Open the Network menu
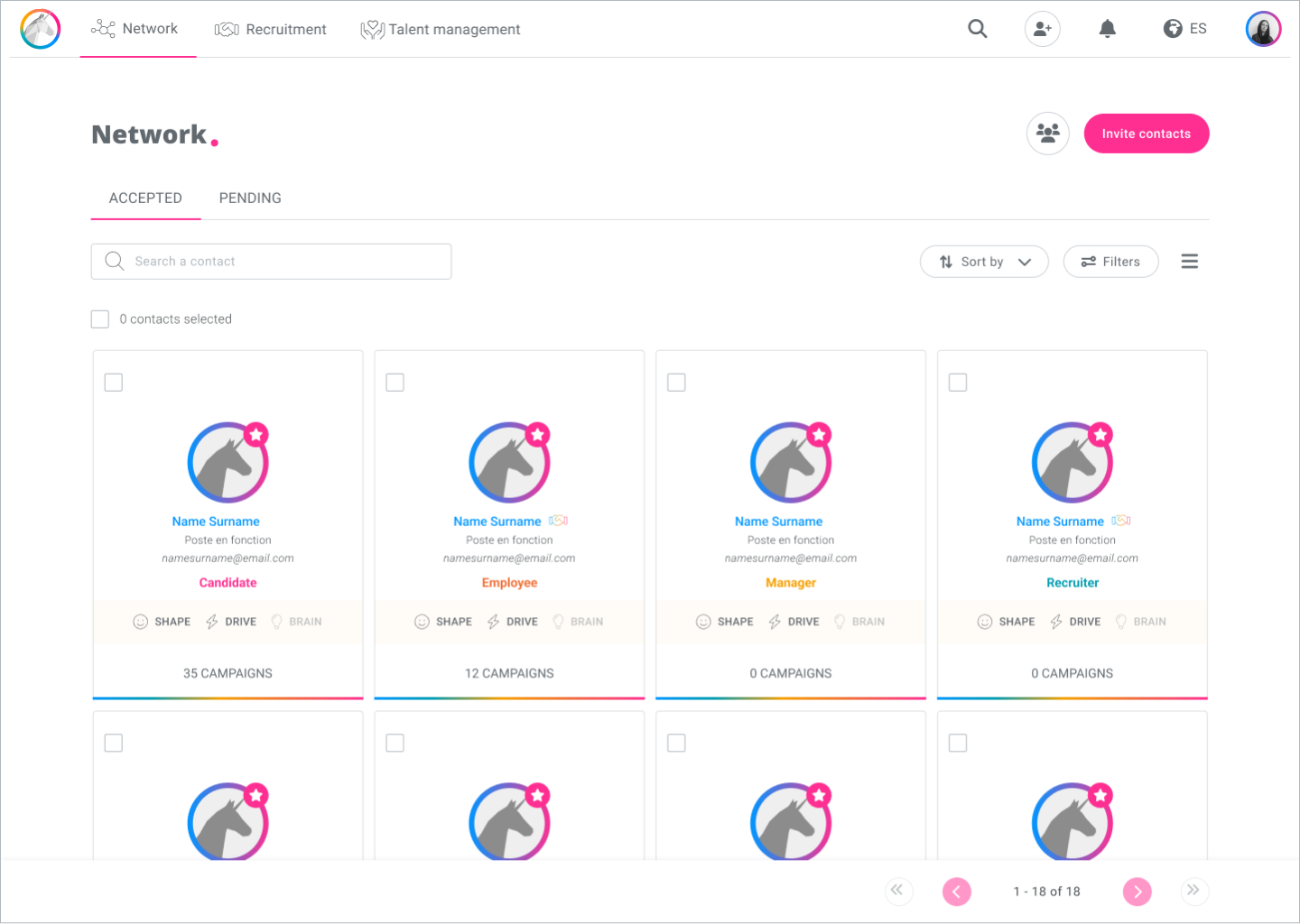1300x924 pixels. 135,29
